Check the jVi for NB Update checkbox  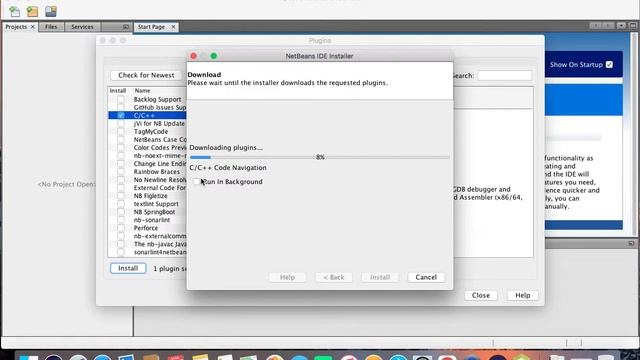click(121, 123)
